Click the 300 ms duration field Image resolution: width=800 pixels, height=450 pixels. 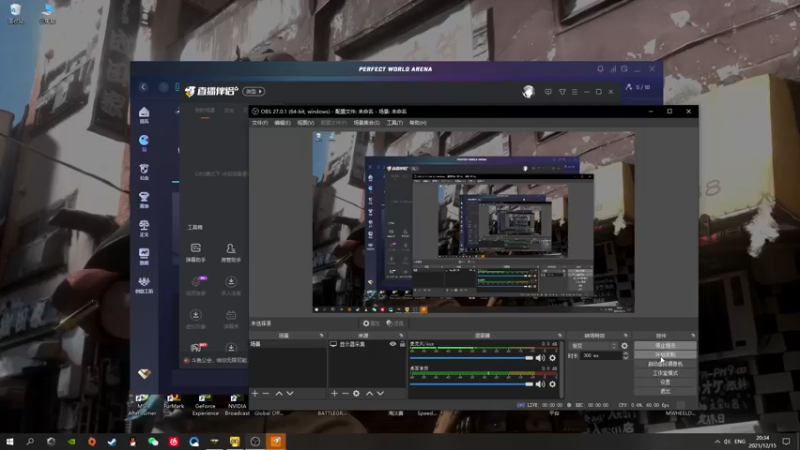[x=602, y=356]
